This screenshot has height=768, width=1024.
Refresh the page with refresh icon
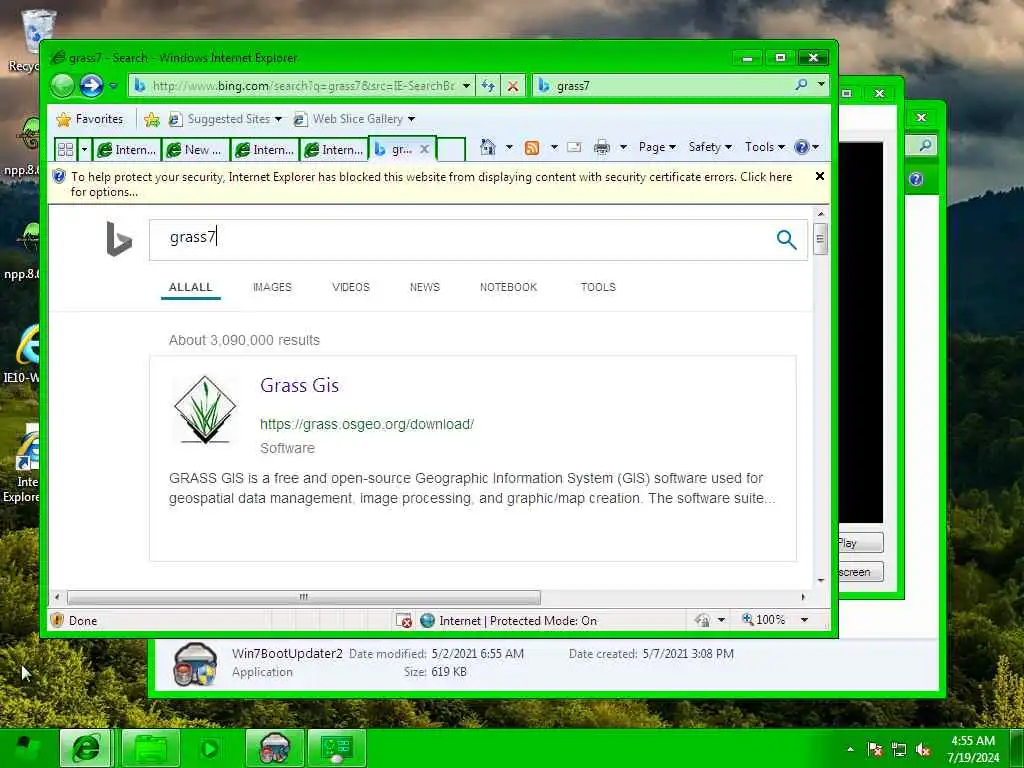[x=488, y=86]
